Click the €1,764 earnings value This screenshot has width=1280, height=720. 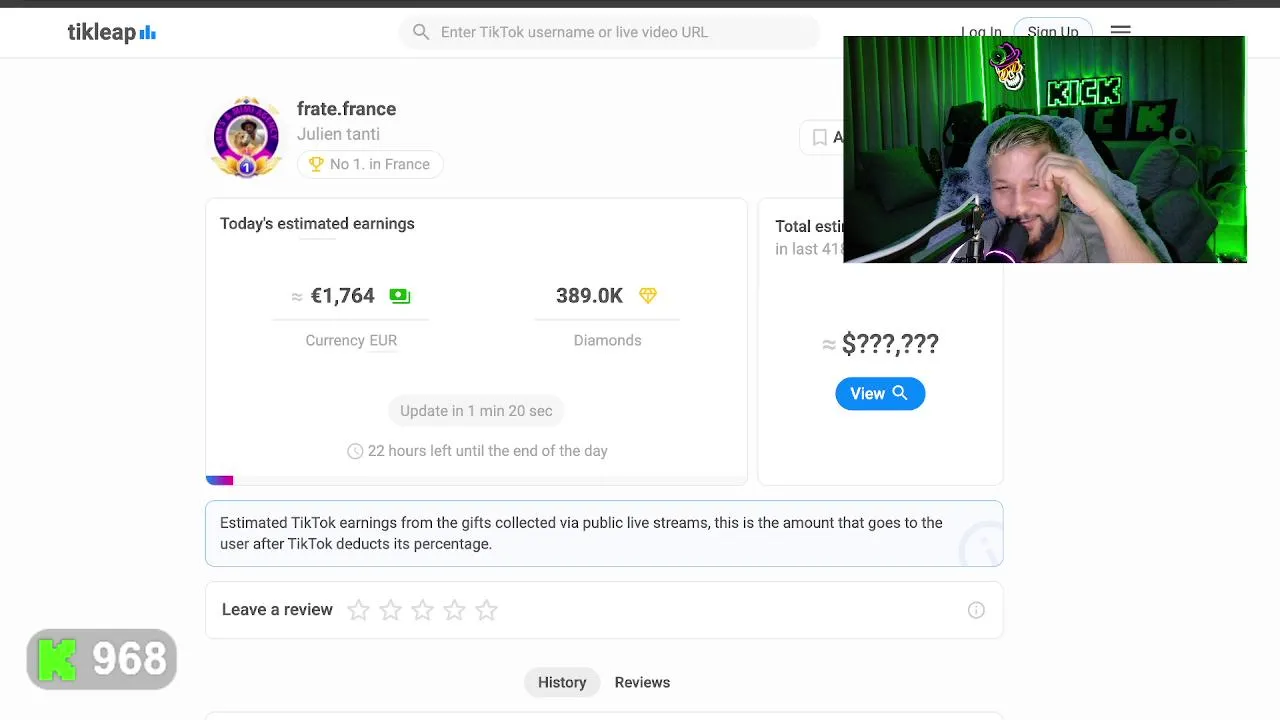pyautogui.click(x=342, y=295)
